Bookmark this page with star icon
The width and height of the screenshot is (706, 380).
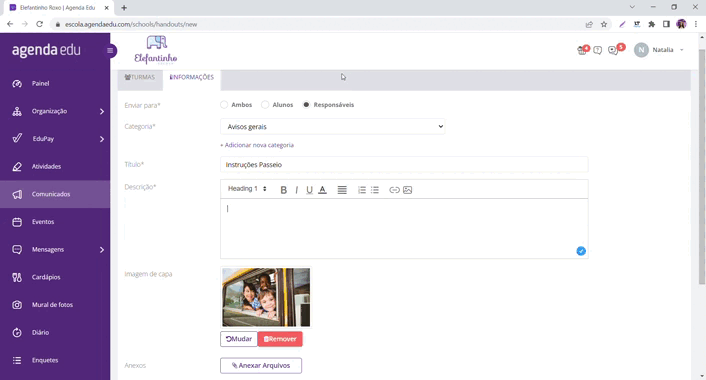604,24
